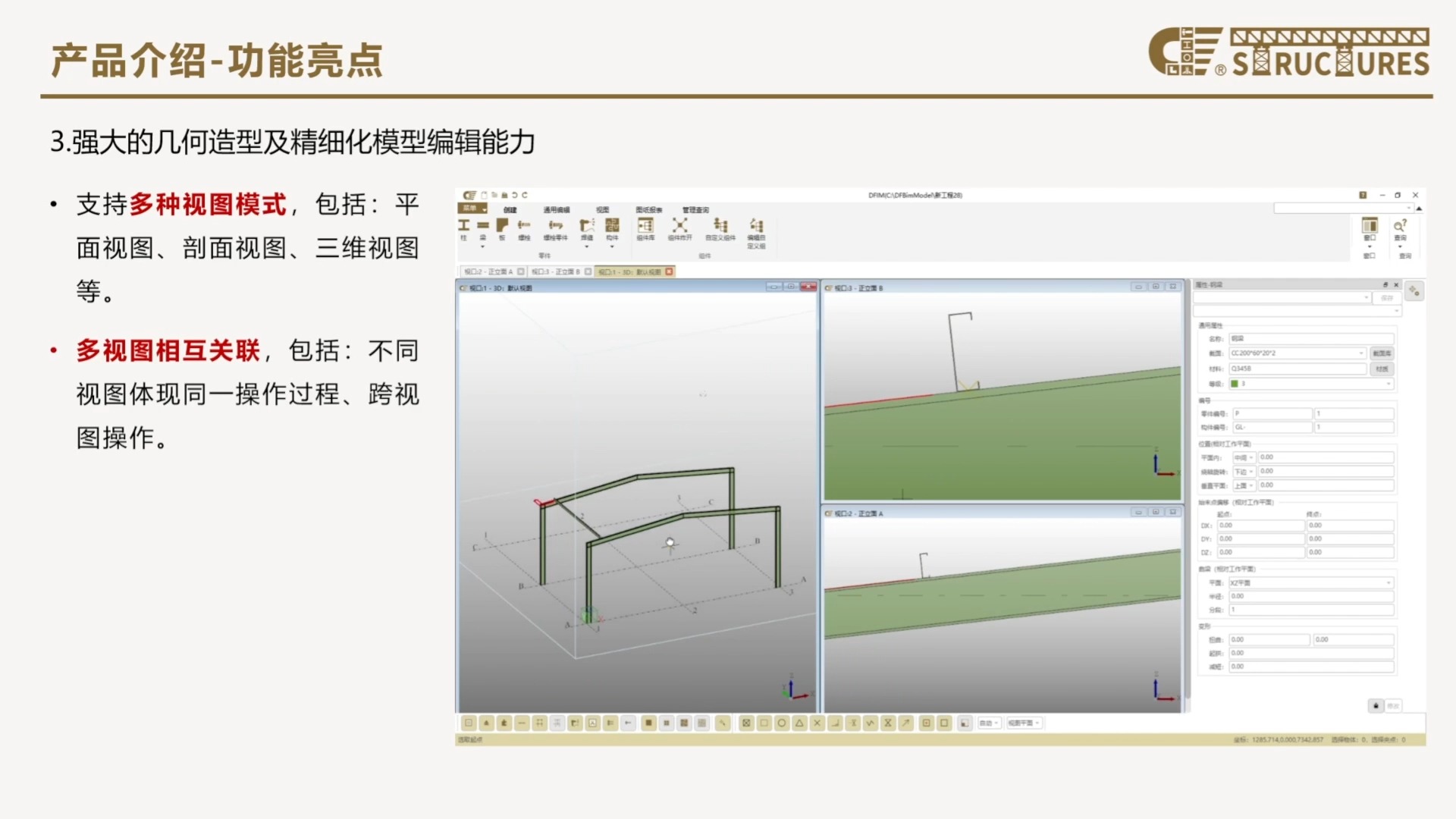
Task: Click the green 等级 color swatch
Action: click(1234, 384)
